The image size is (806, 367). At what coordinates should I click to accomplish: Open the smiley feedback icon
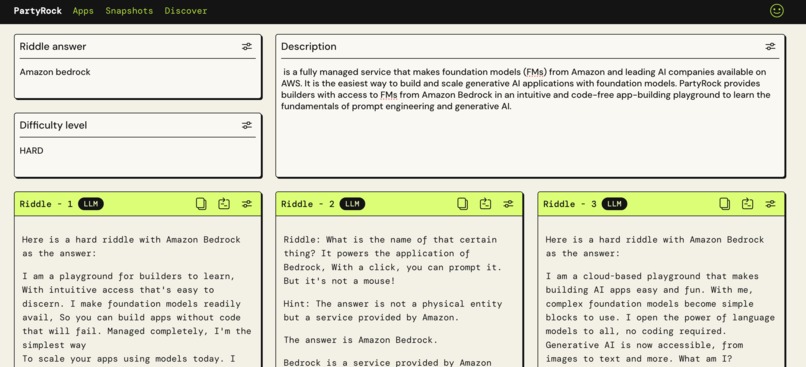777,11
